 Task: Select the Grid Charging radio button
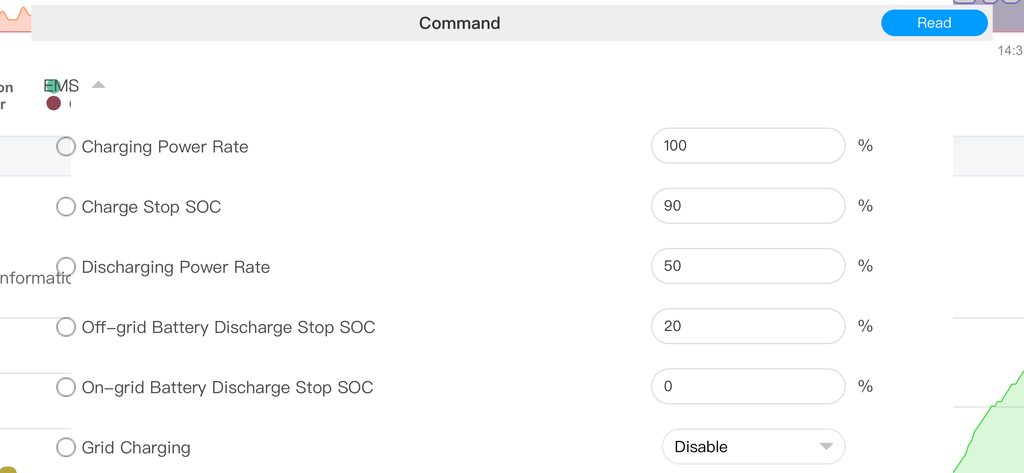(66, 447)
